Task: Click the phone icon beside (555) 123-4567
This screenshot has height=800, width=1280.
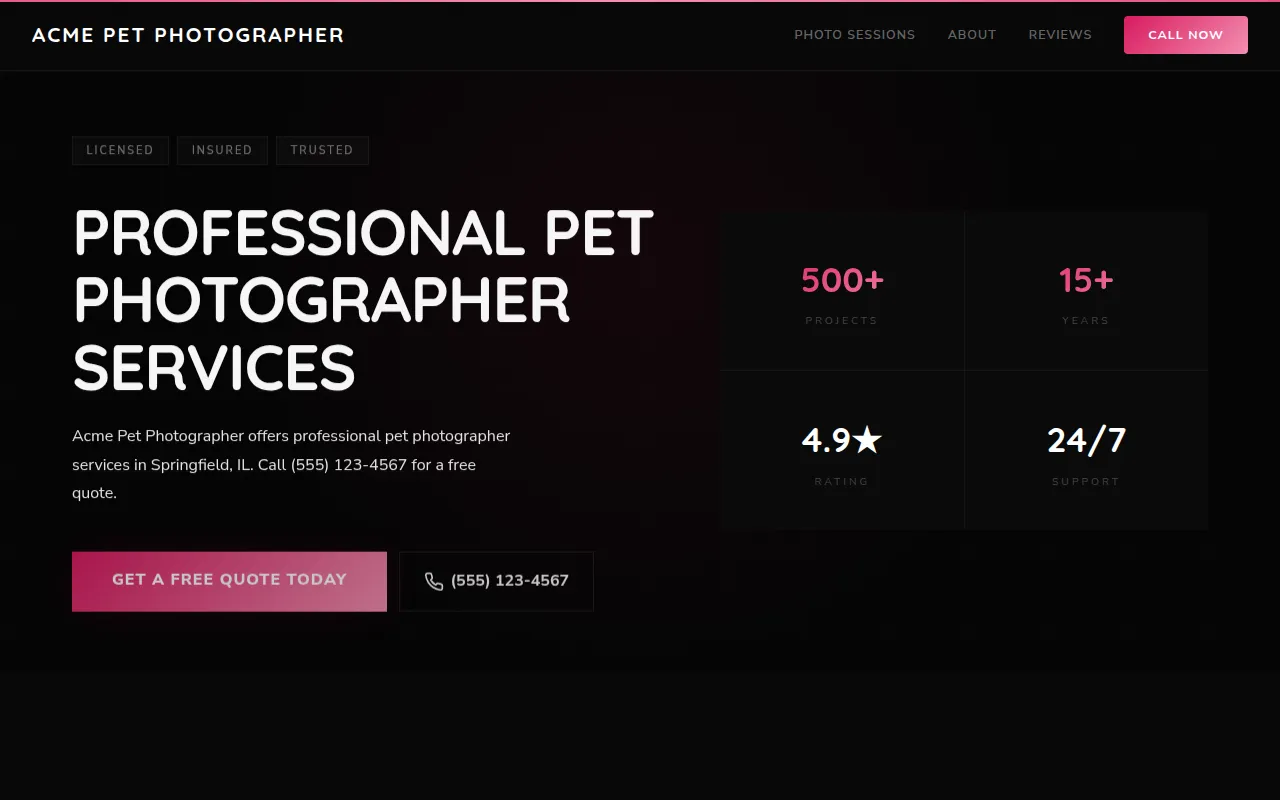Action: [x=433, y=581]
